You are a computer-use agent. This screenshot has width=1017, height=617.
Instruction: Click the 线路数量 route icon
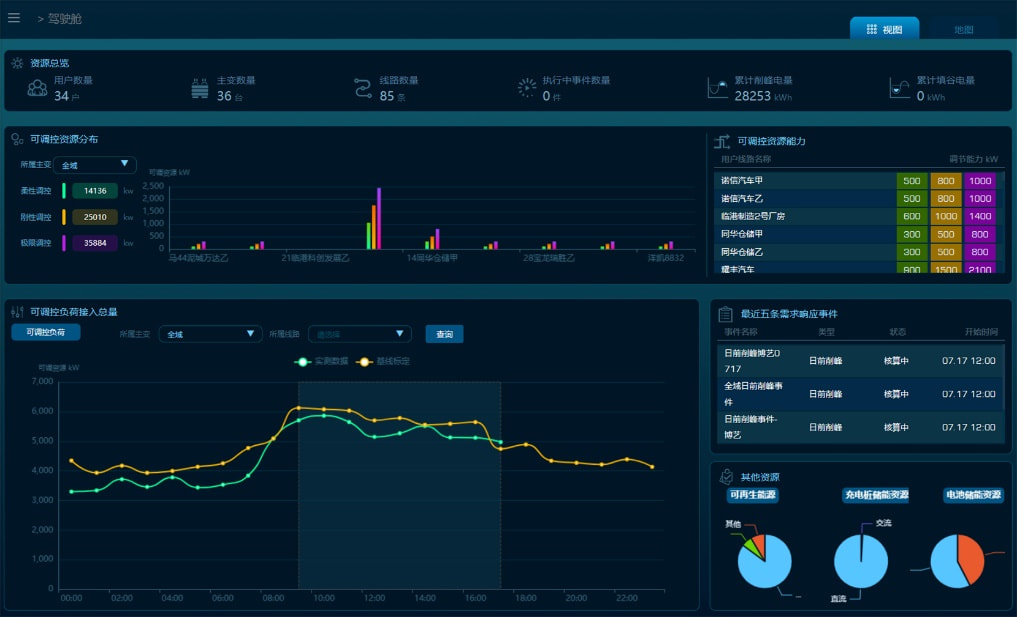[363, 88]
